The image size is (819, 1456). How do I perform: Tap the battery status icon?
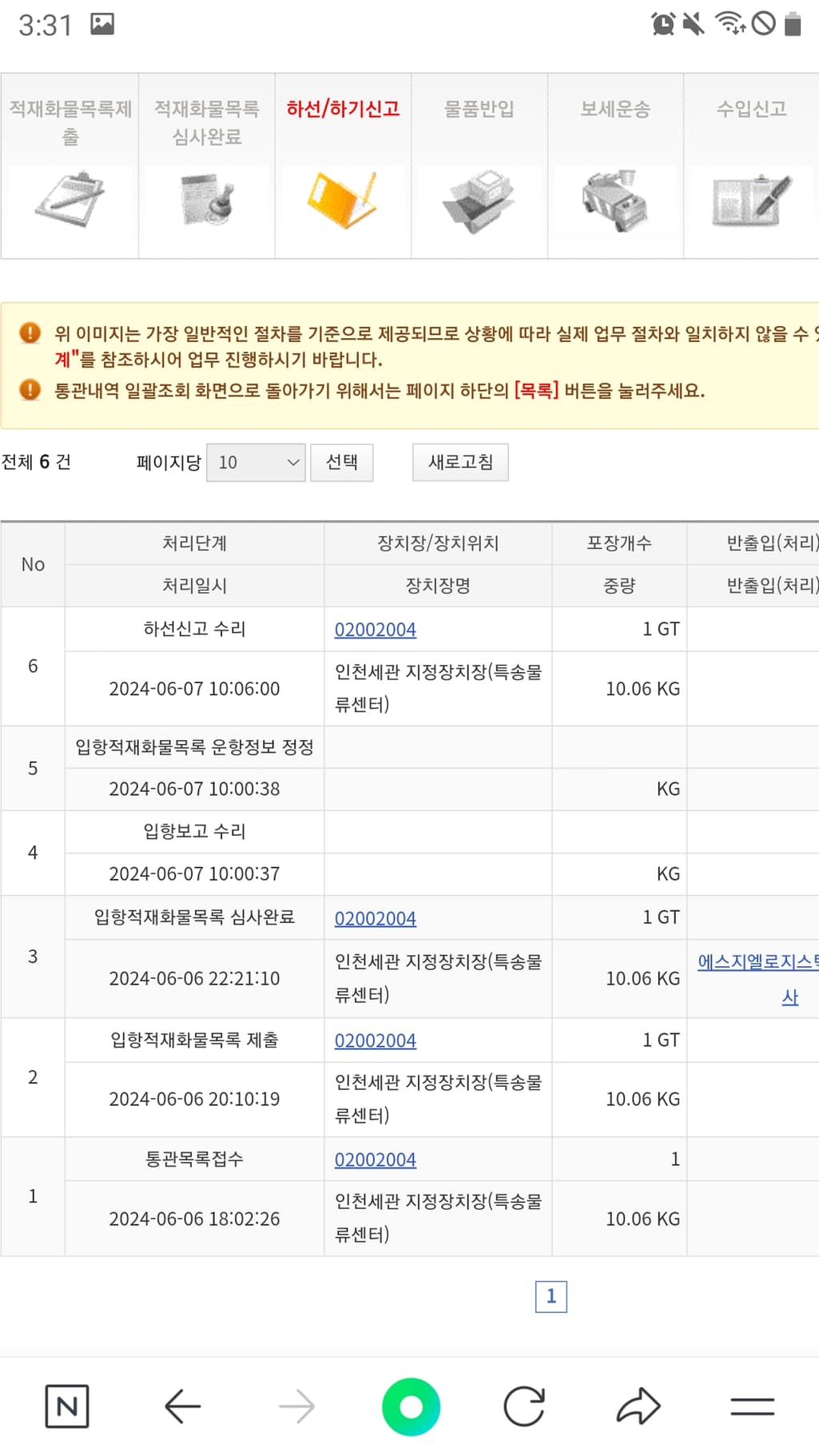(793, 24)
